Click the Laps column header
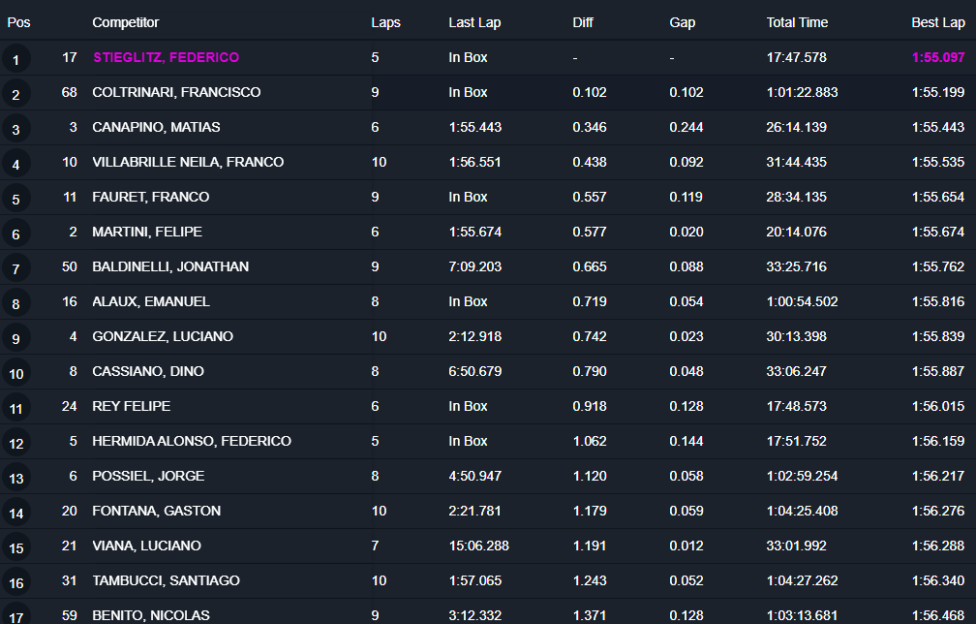Screen dimensions: 976x624 385,22
